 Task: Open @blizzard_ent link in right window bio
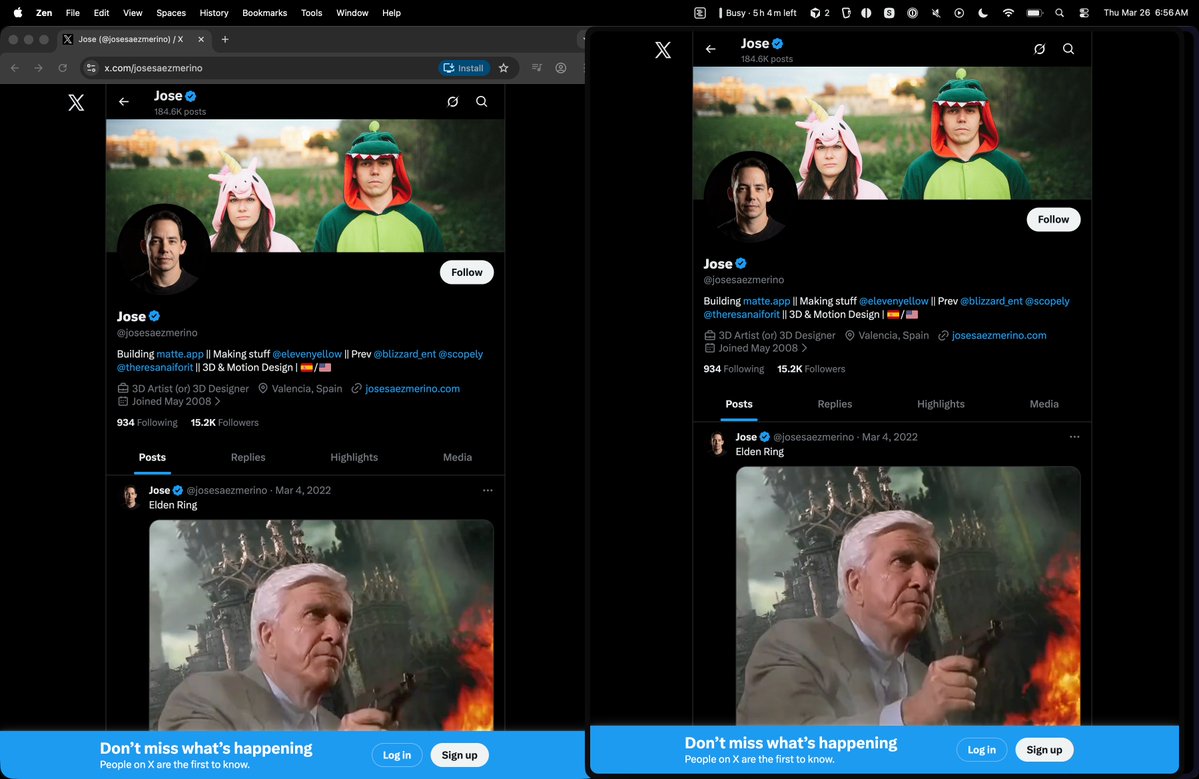point(991,301)
